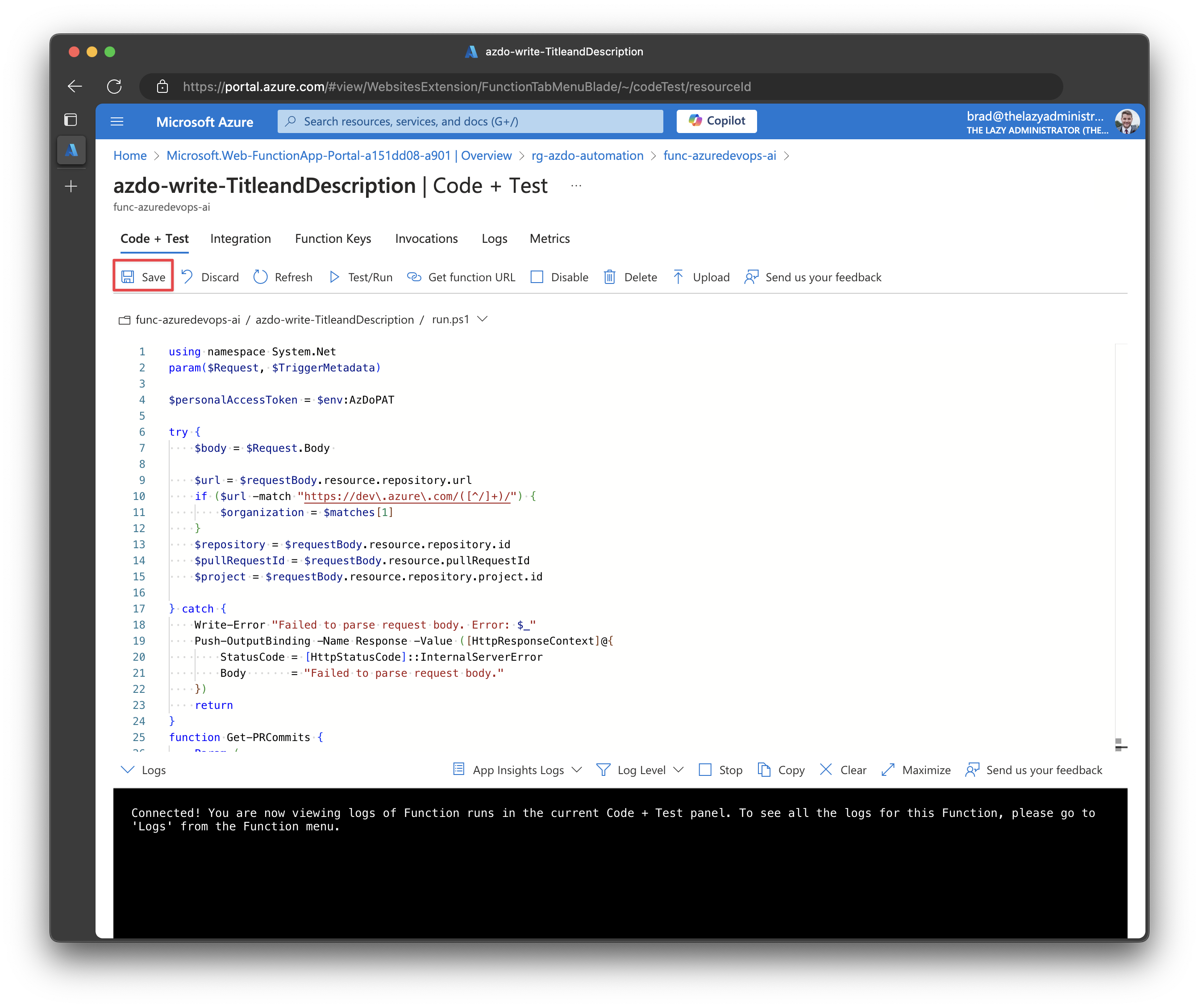Click the regex URL string on line 10

click(407, 496)
